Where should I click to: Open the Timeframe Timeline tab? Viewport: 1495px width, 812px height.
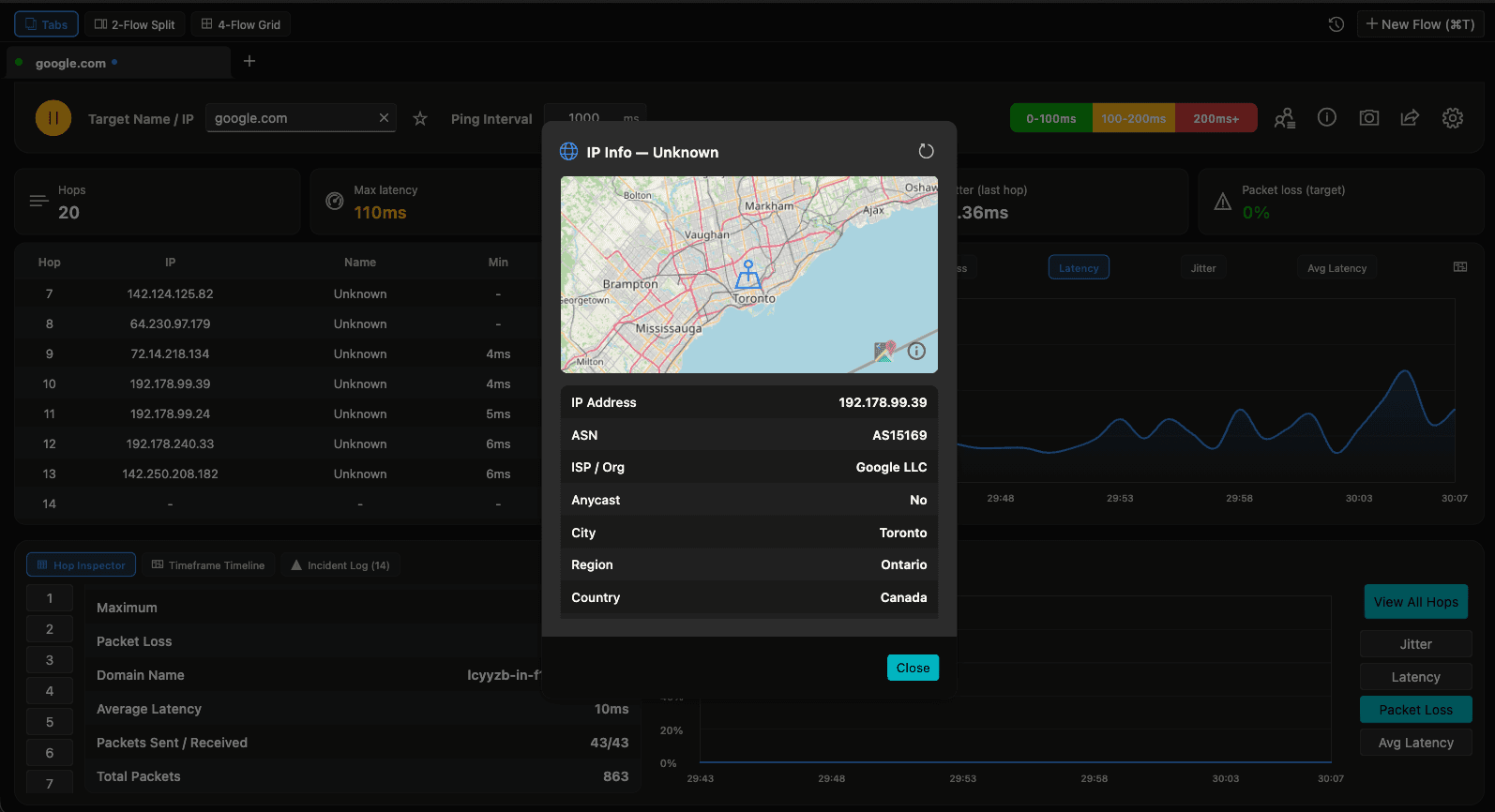208,565
